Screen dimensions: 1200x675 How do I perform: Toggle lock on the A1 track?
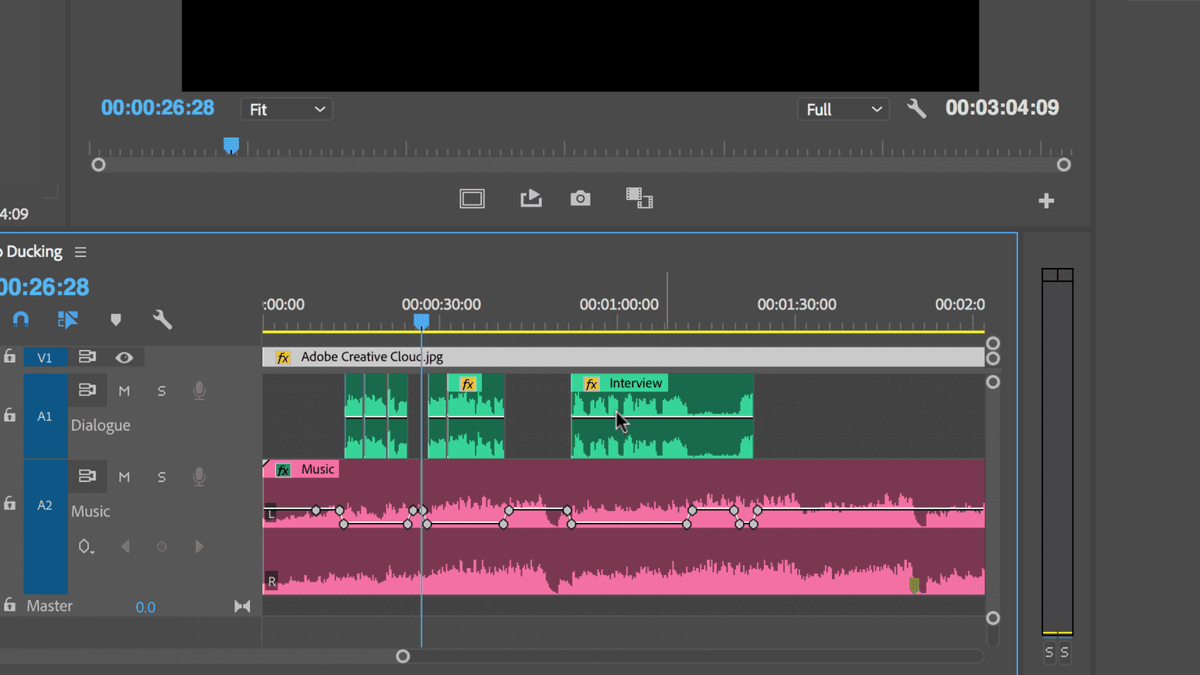tap(10, 414)
